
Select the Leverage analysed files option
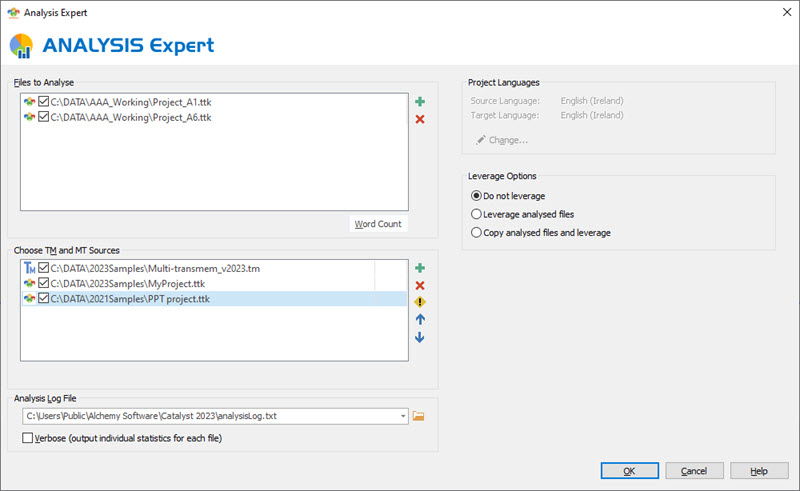coord(476,214)
